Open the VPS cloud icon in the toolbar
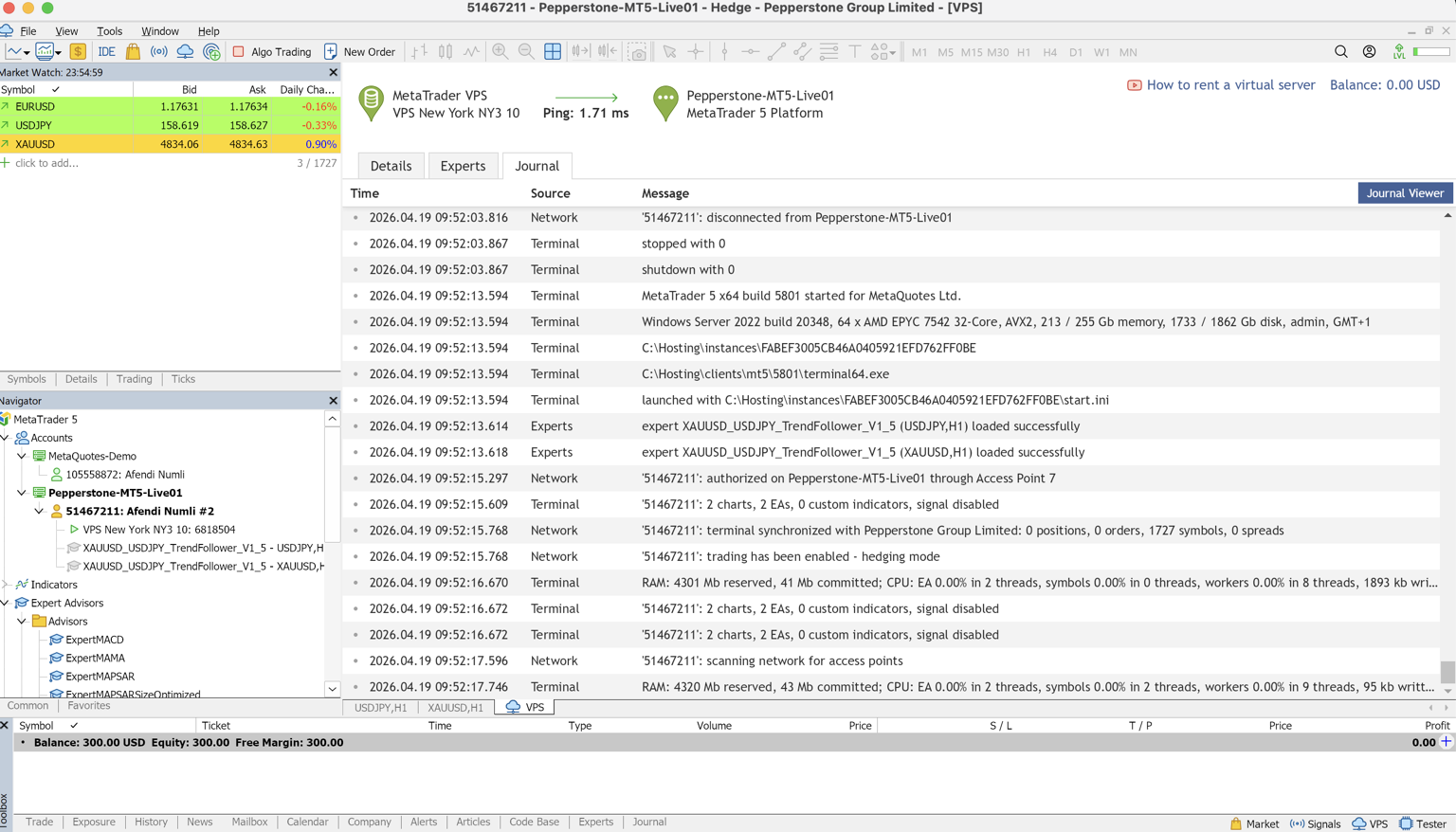Image resolution: width=1456 pixels, height=832 pixels. coord(185,52)
